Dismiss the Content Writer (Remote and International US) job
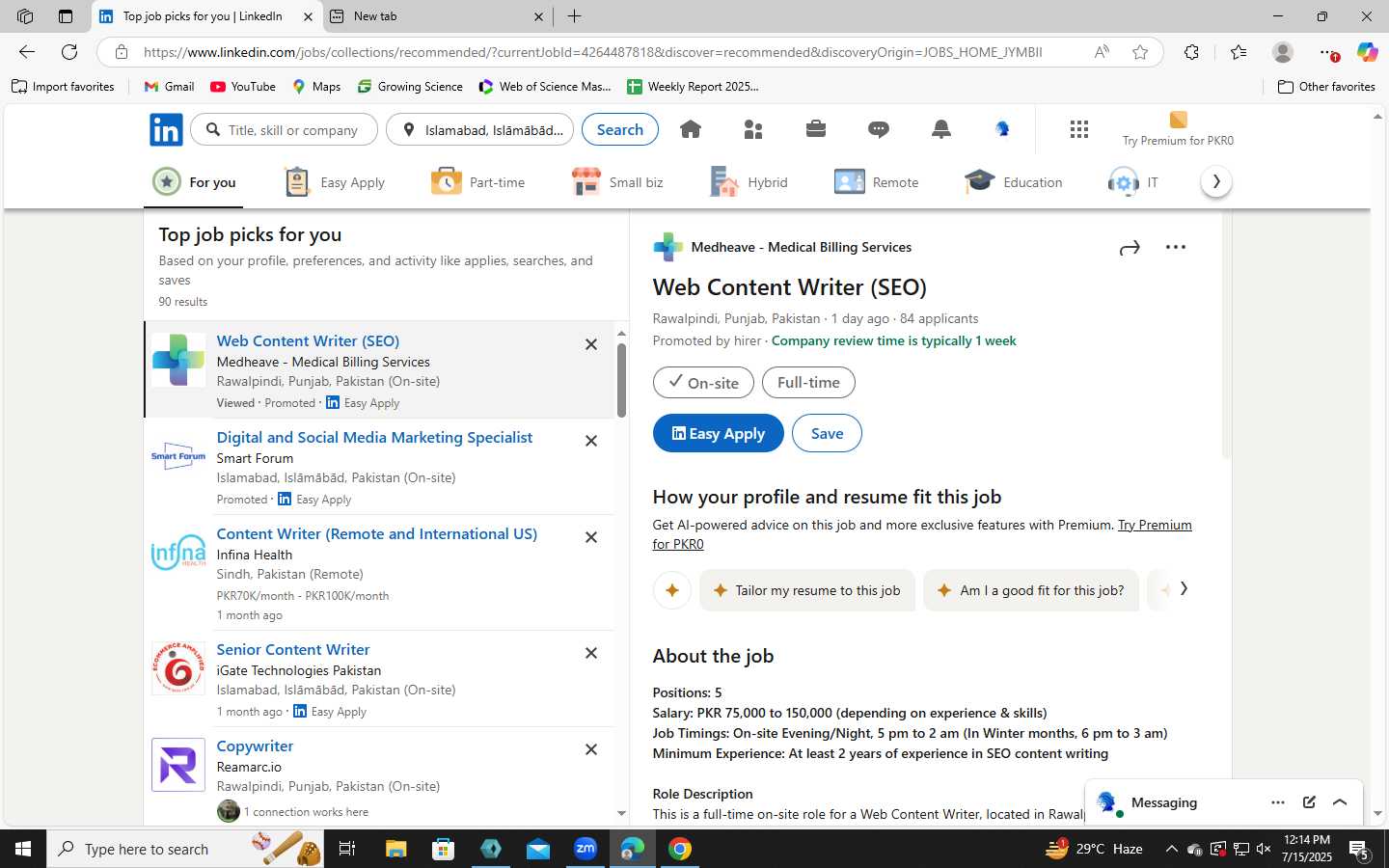Viewport: 1389px width, 868px height. pyautogui.click(x=591, y=537)
